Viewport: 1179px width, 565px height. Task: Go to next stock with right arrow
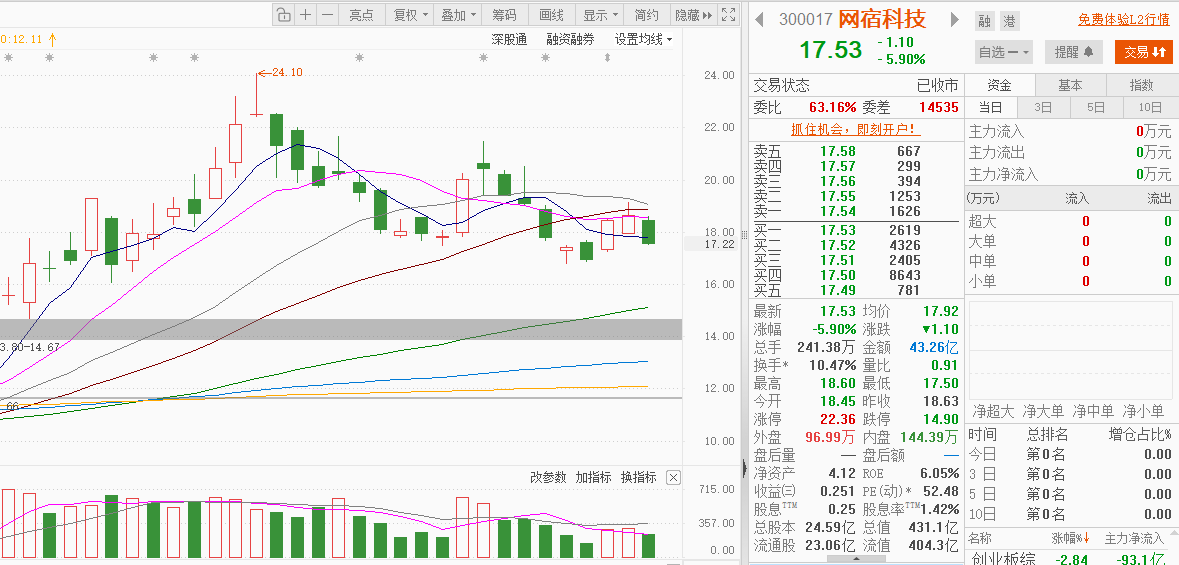pos(954,20)
